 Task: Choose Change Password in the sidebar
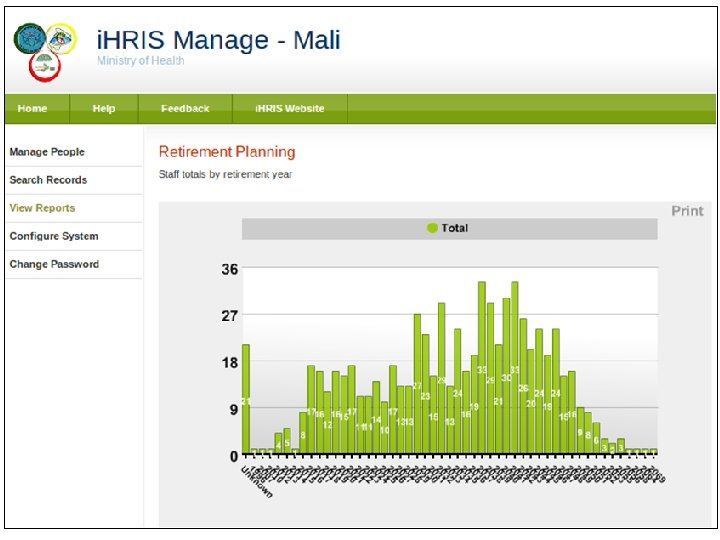click(54, 264)
